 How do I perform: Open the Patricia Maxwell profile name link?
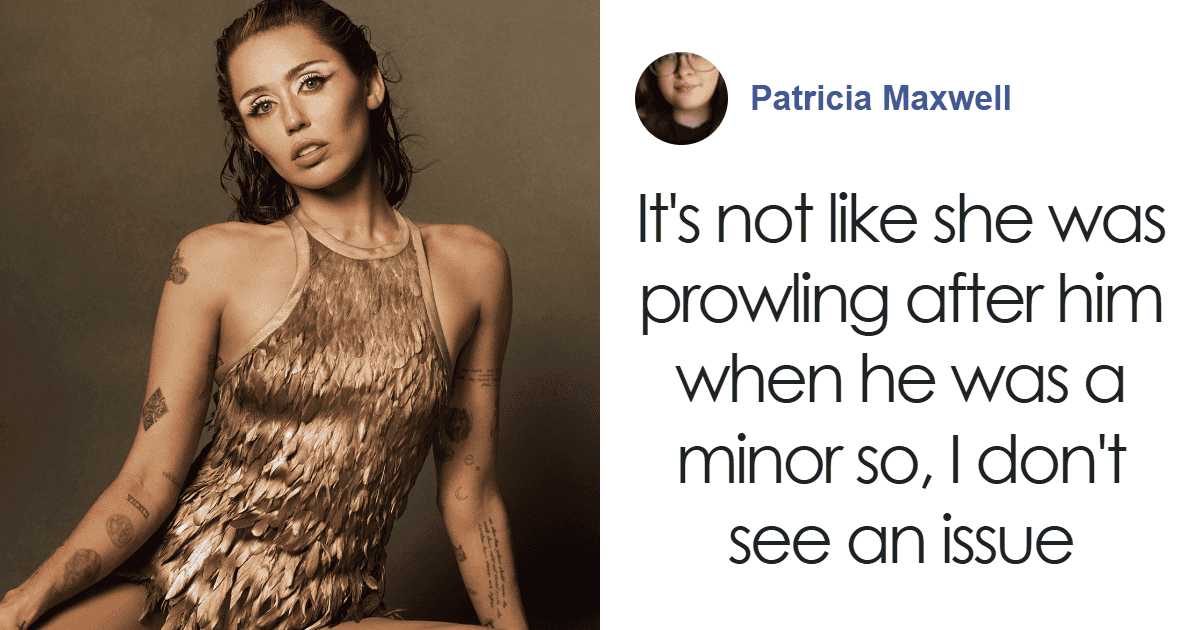[x=881, y=98]
